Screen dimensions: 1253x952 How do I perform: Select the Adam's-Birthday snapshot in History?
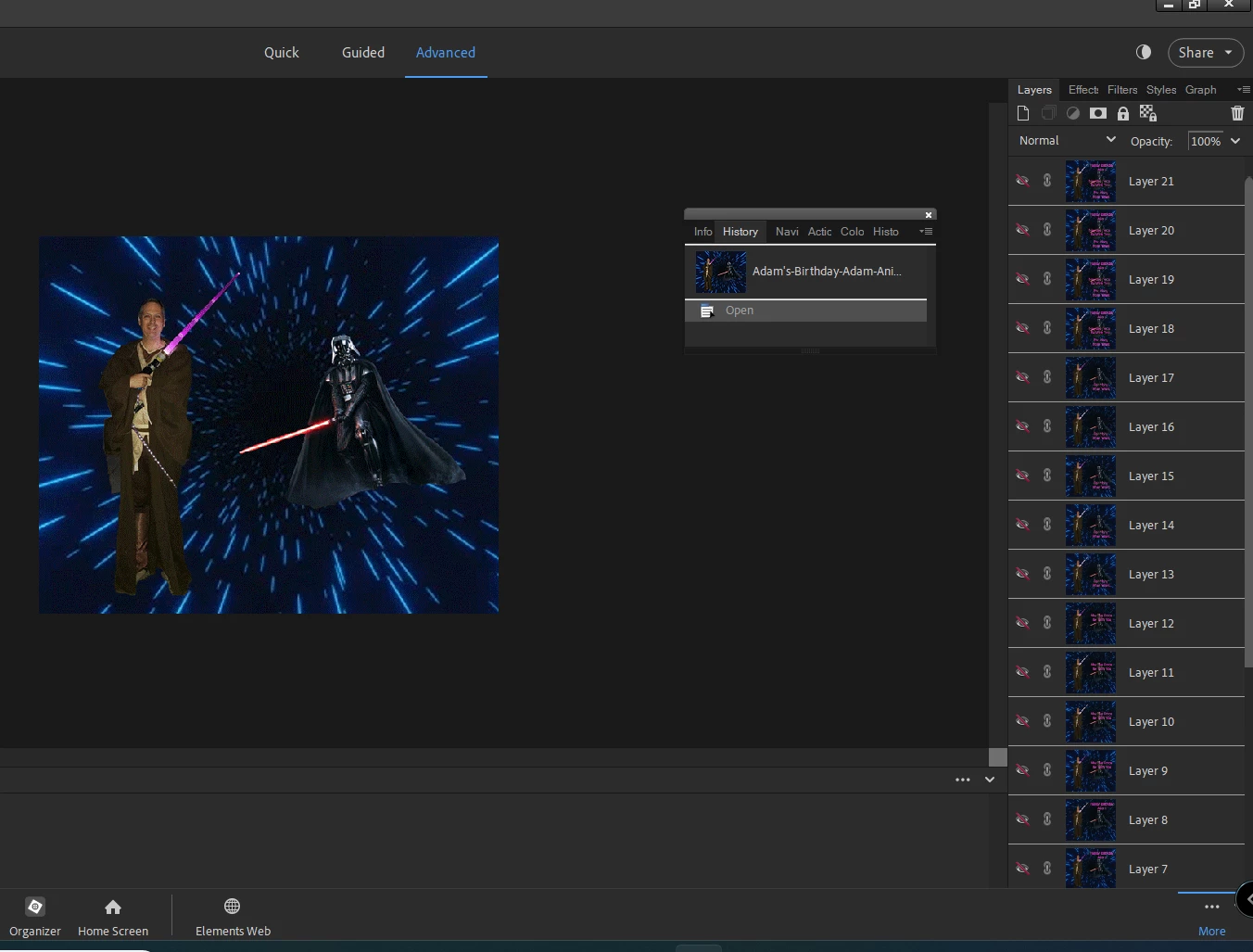806,272
